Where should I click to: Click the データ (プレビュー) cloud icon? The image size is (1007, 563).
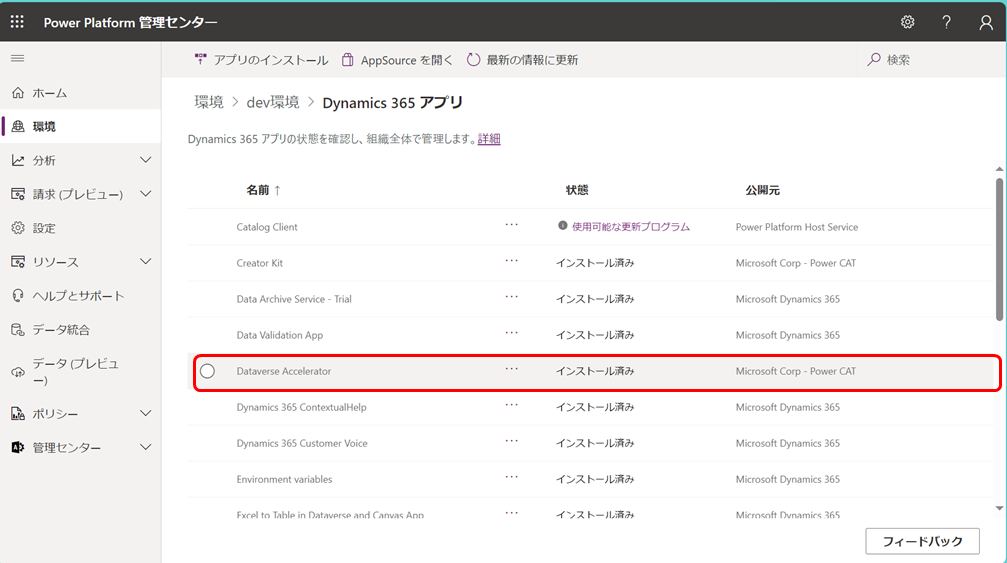pos(18,372)
